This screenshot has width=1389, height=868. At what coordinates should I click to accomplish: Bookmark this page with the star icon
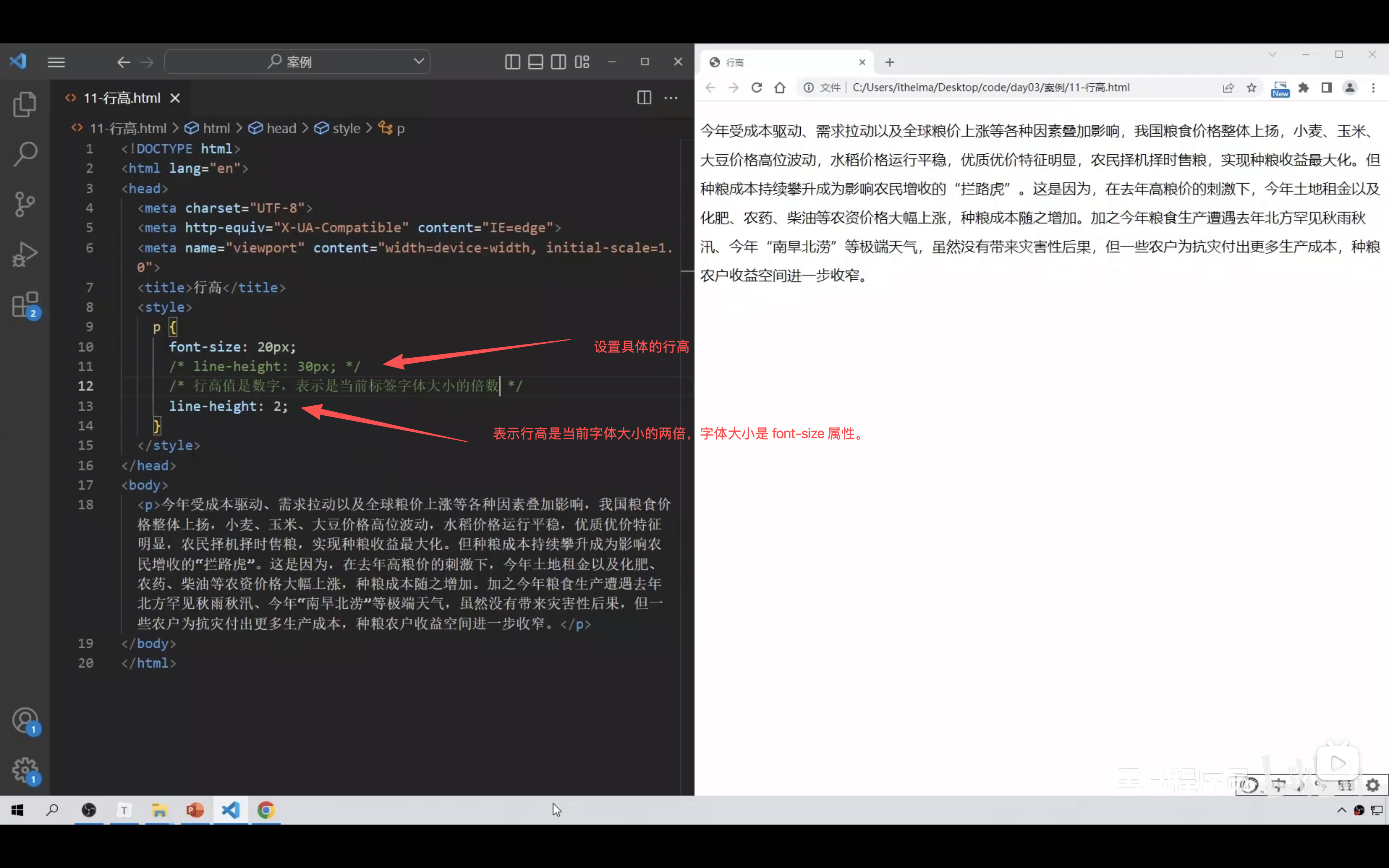coord(1251,87)
